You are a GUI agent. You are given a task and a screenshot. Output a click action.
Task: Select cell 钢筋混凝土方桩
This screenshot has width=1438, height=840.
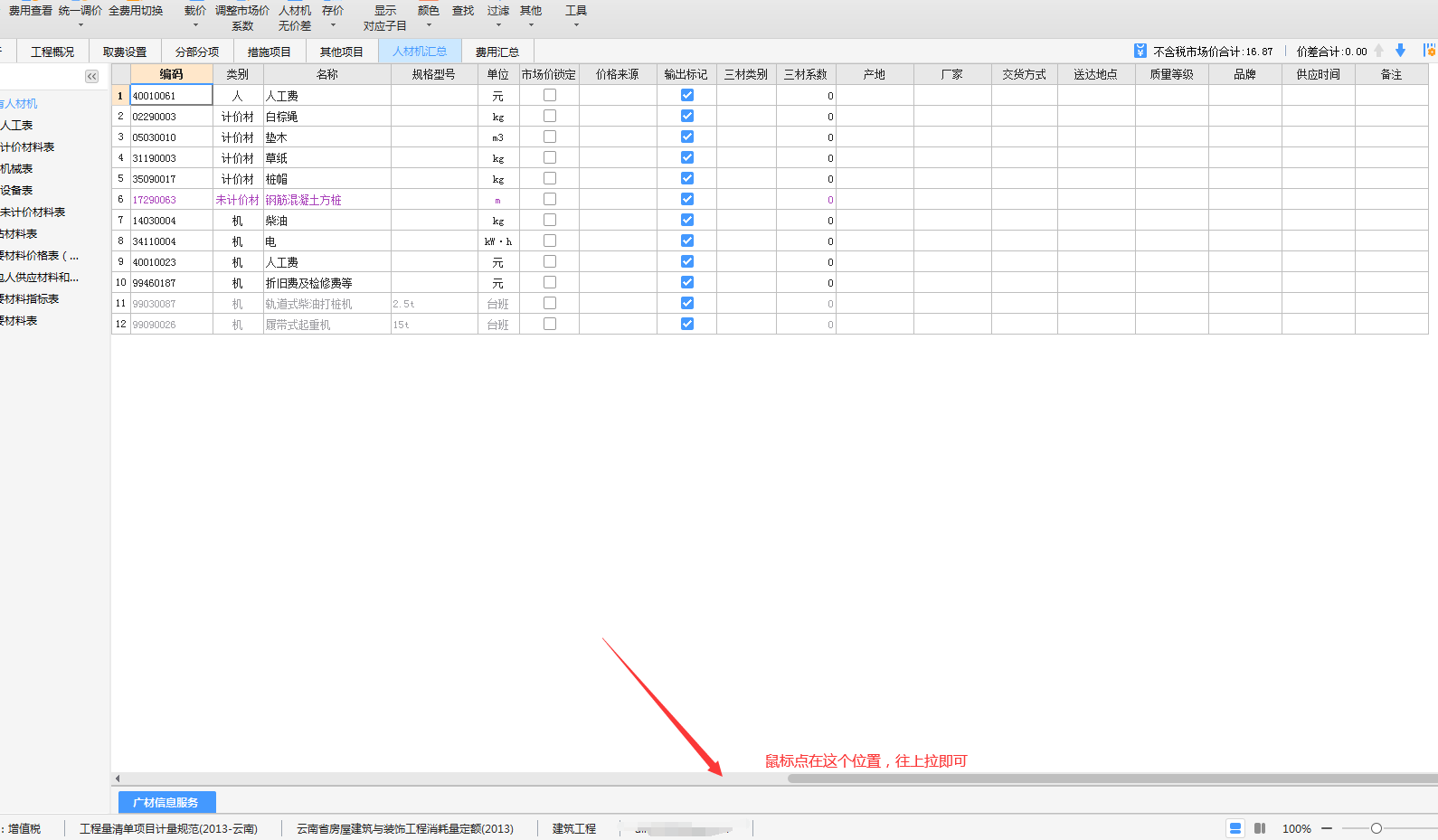pyautogui.click(x=327, y=199)
